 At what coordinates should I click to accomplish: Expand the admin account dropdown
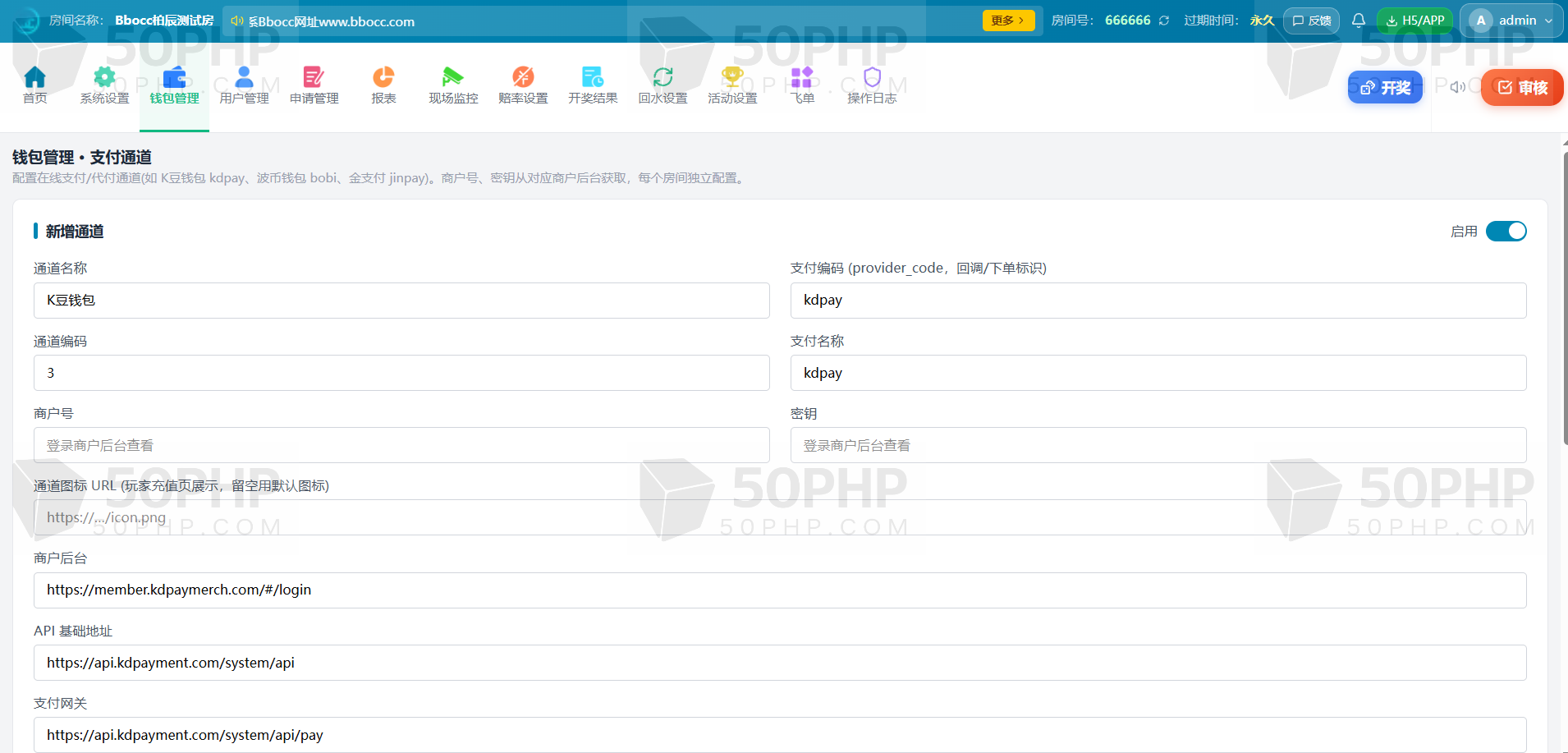[1512, 21]
